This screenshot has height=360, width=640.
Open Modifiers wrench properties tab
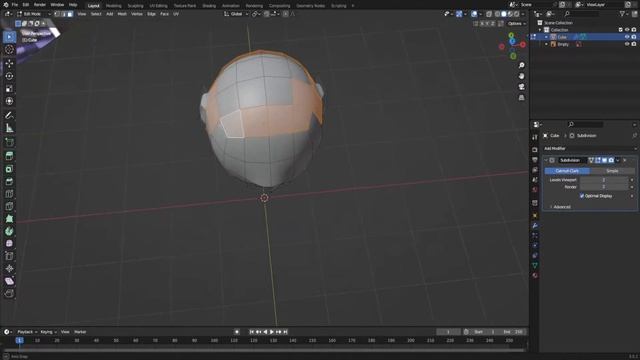(x=535, y=226)
